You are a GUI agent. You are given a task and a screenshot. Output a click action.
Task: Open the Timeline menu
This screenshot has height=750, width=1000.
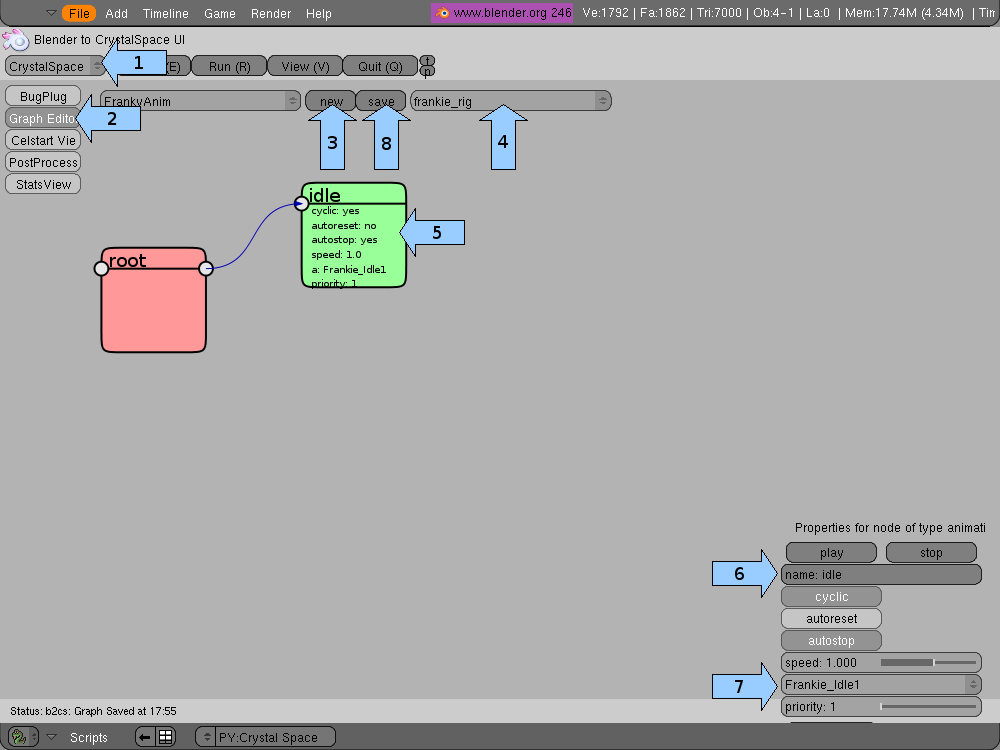[165, 13]
